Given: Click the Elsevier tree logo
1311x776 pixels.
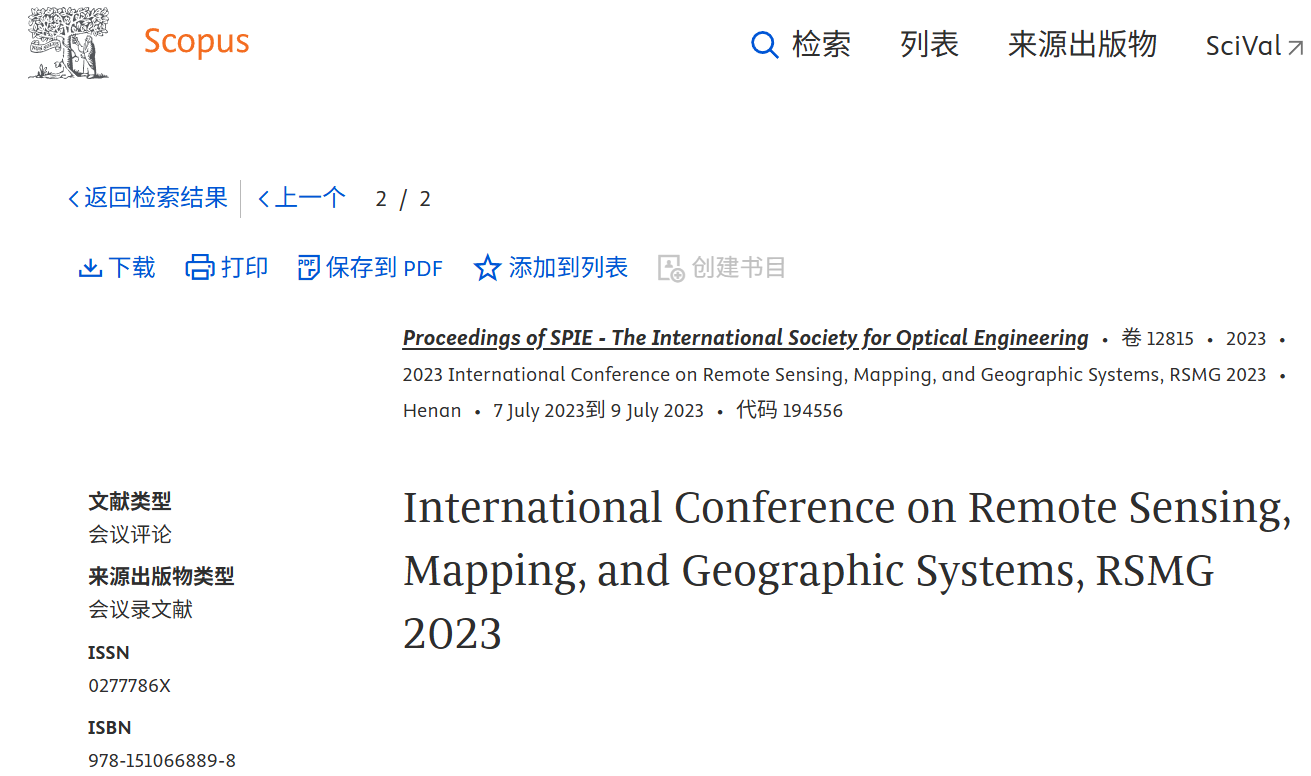Looking at the screenshot, I should [x=68, y=43].
